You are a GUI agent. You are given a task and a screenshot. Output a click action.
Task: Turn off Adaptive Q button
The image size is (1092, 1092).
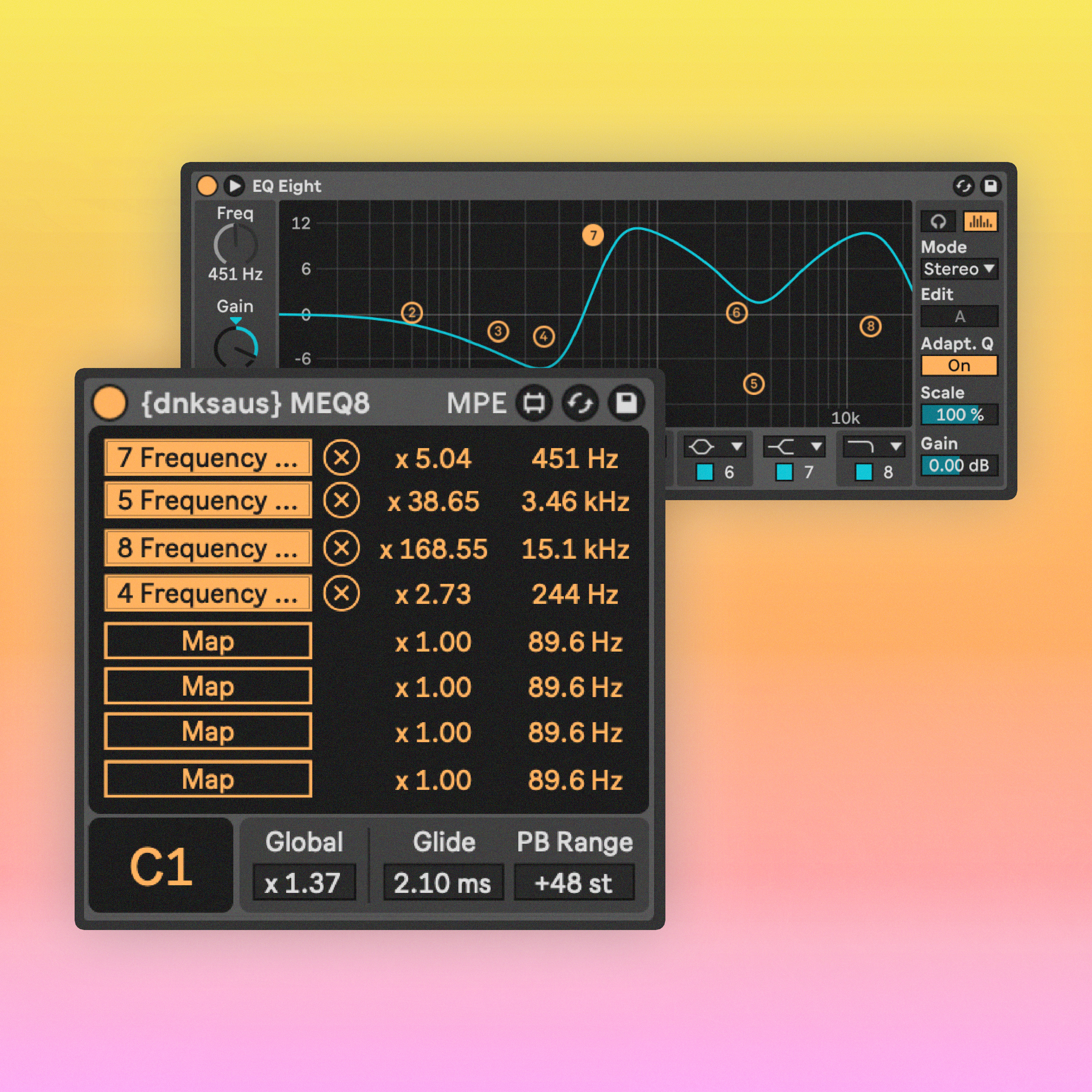coord(959,366)
